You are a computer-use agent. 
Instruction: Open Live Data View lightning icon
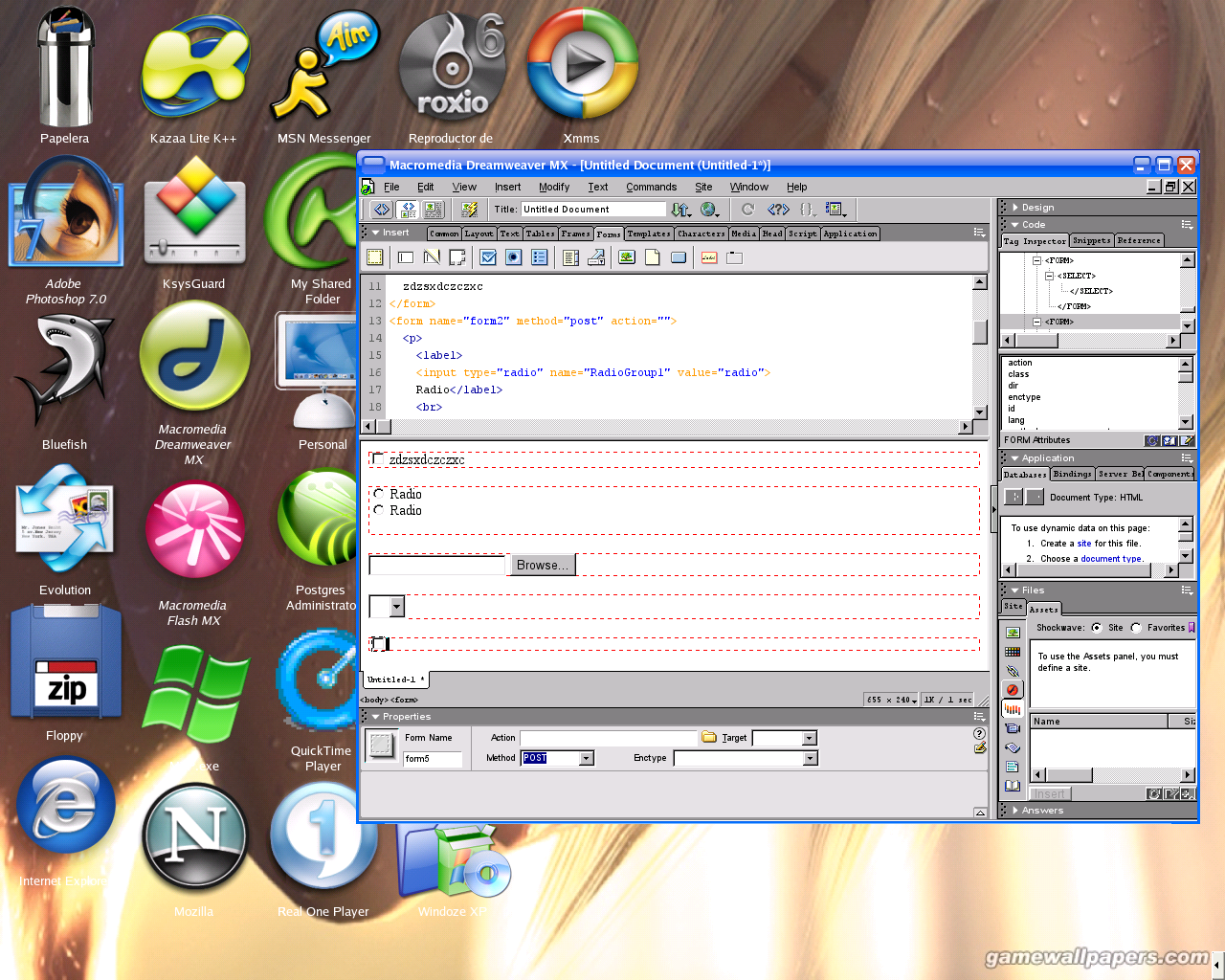point(469,209)
